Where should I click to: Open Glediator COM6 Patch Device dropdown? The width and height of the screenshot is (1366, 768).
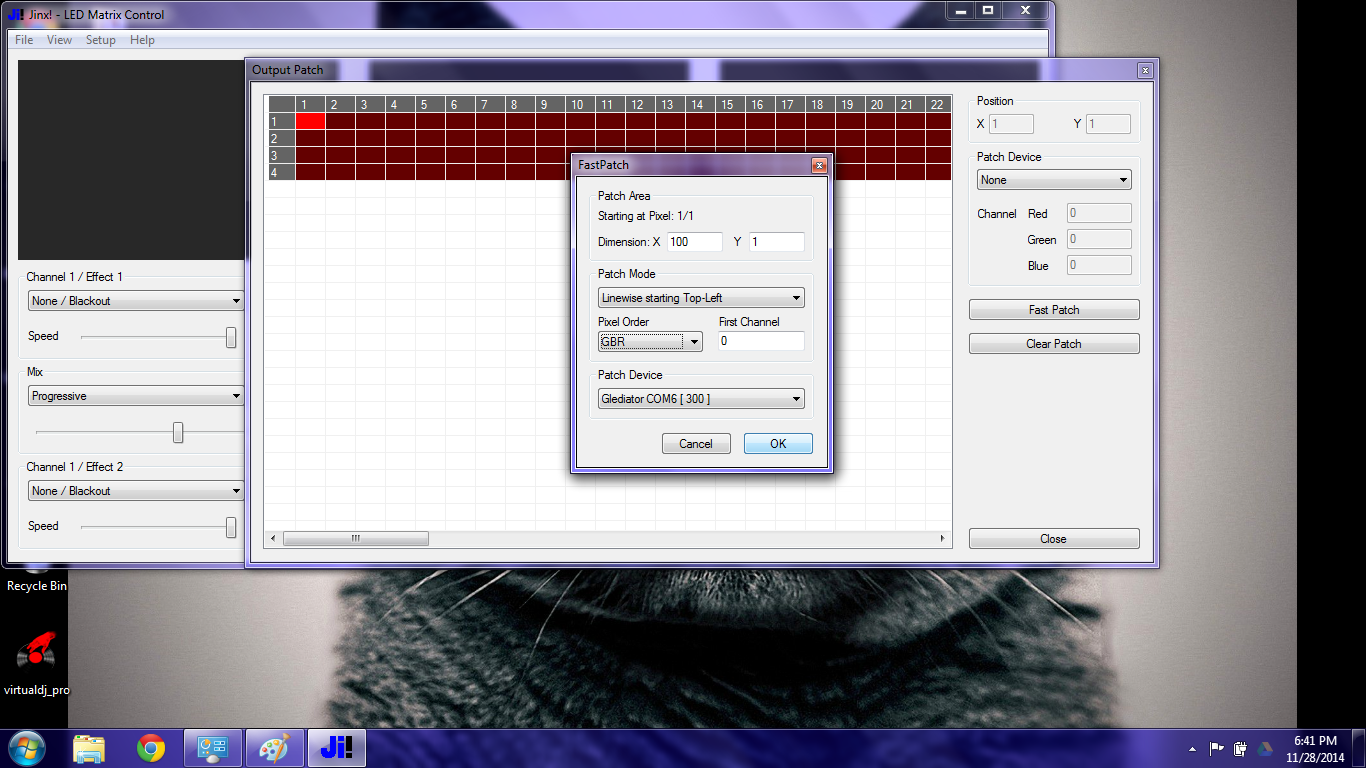point(701,399)
